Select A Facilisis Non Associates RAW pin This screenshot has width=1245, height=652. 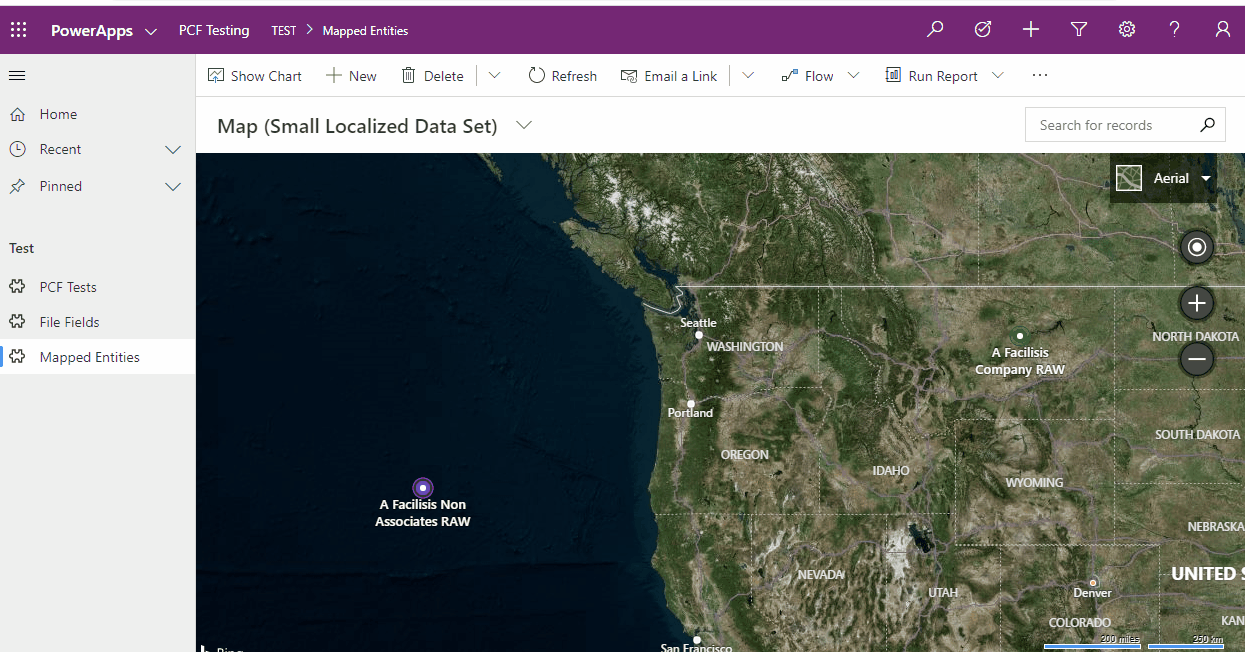423,487
